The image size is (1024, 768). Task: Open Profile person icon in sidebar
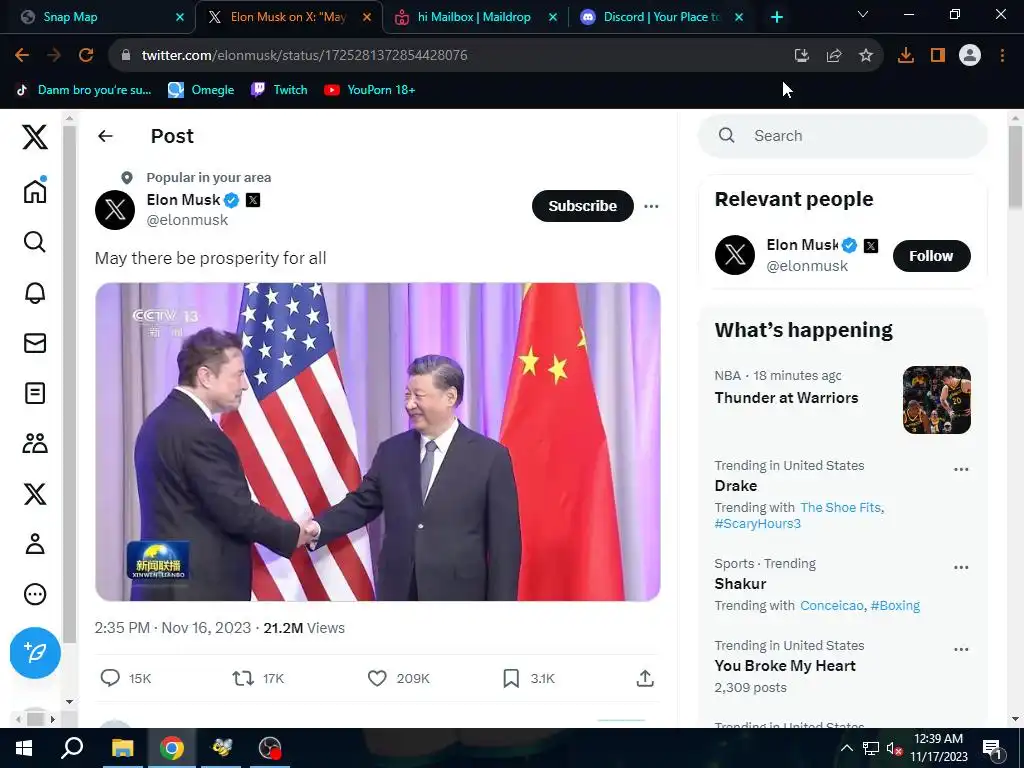[35, 544]
